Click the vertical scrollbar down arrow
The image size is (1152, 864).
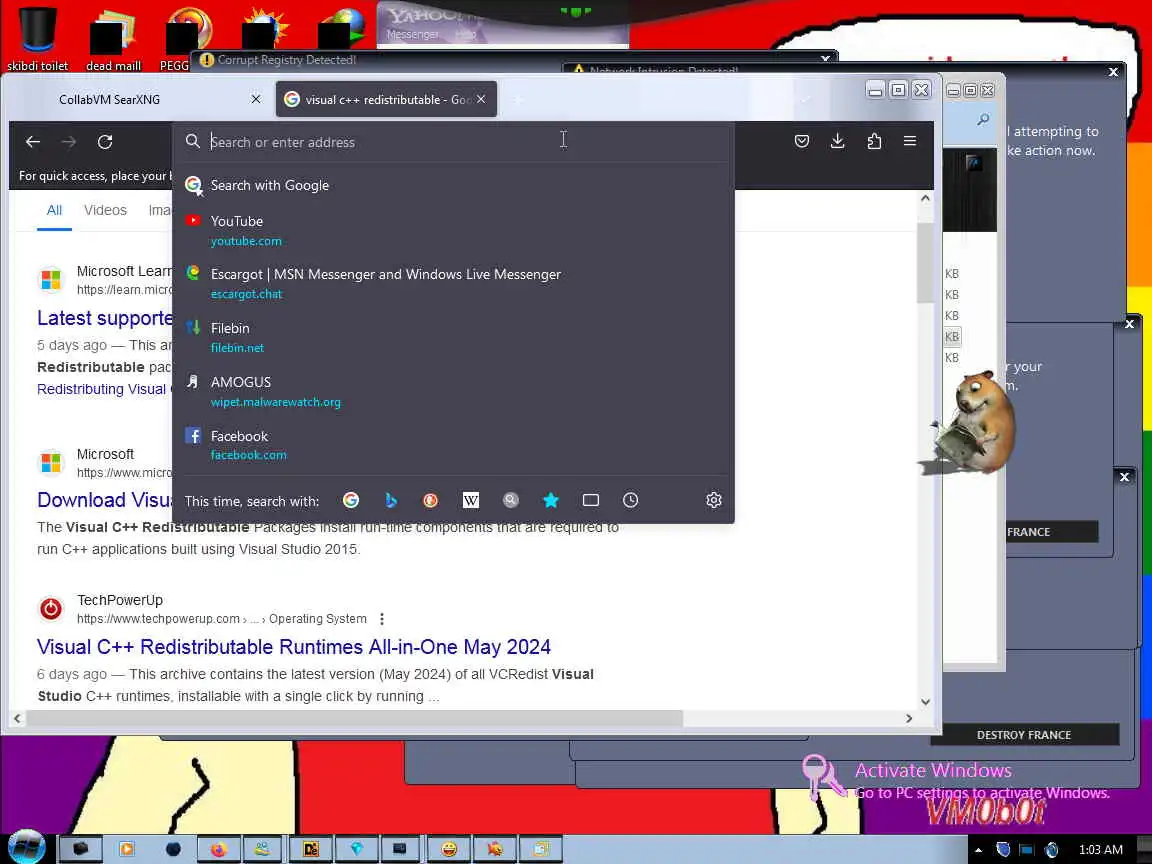[x=925, y=702]
